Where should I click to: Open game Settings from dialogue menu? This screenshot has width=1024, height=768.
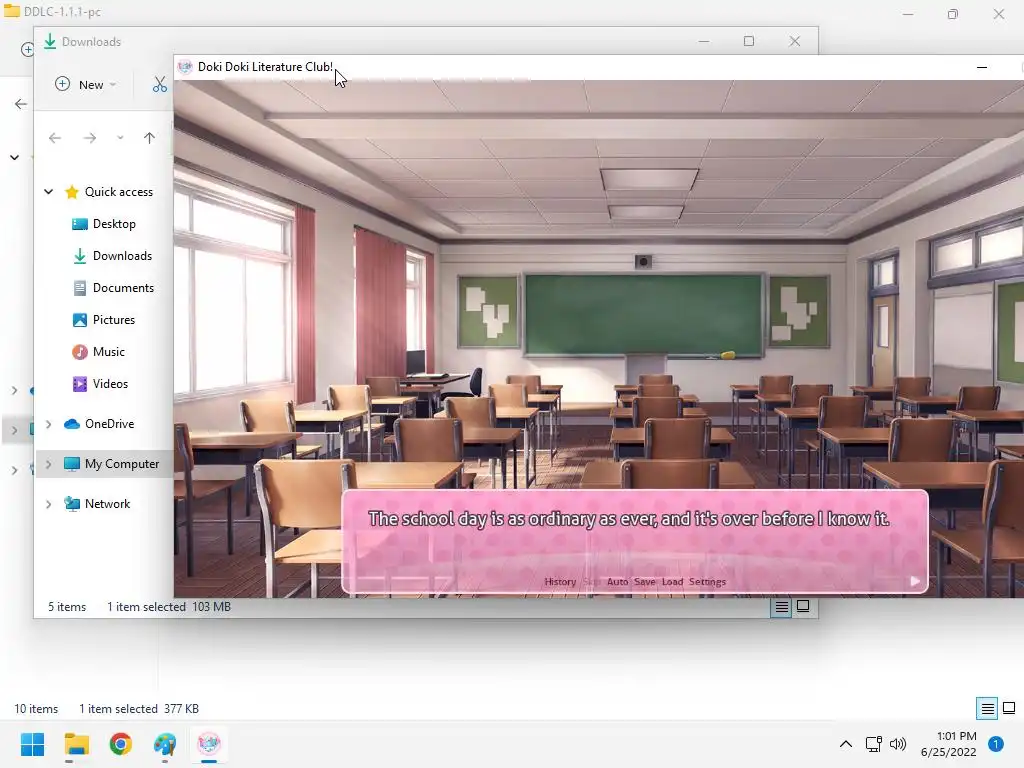pyautogui.click(x=707, y=581)
